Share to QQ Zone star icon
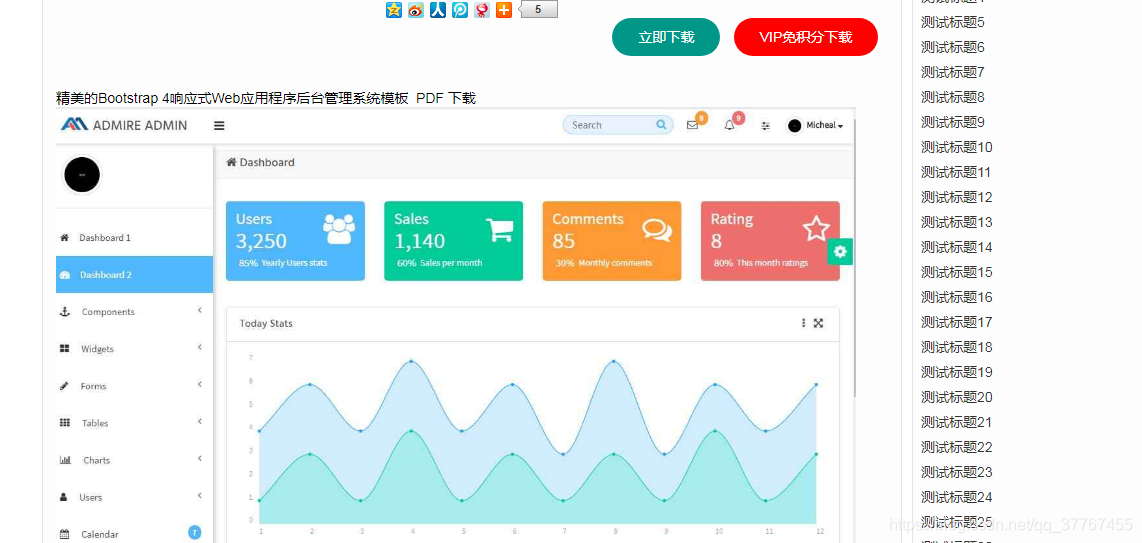This screenshot has width=1142, height=543. [394, 9]
